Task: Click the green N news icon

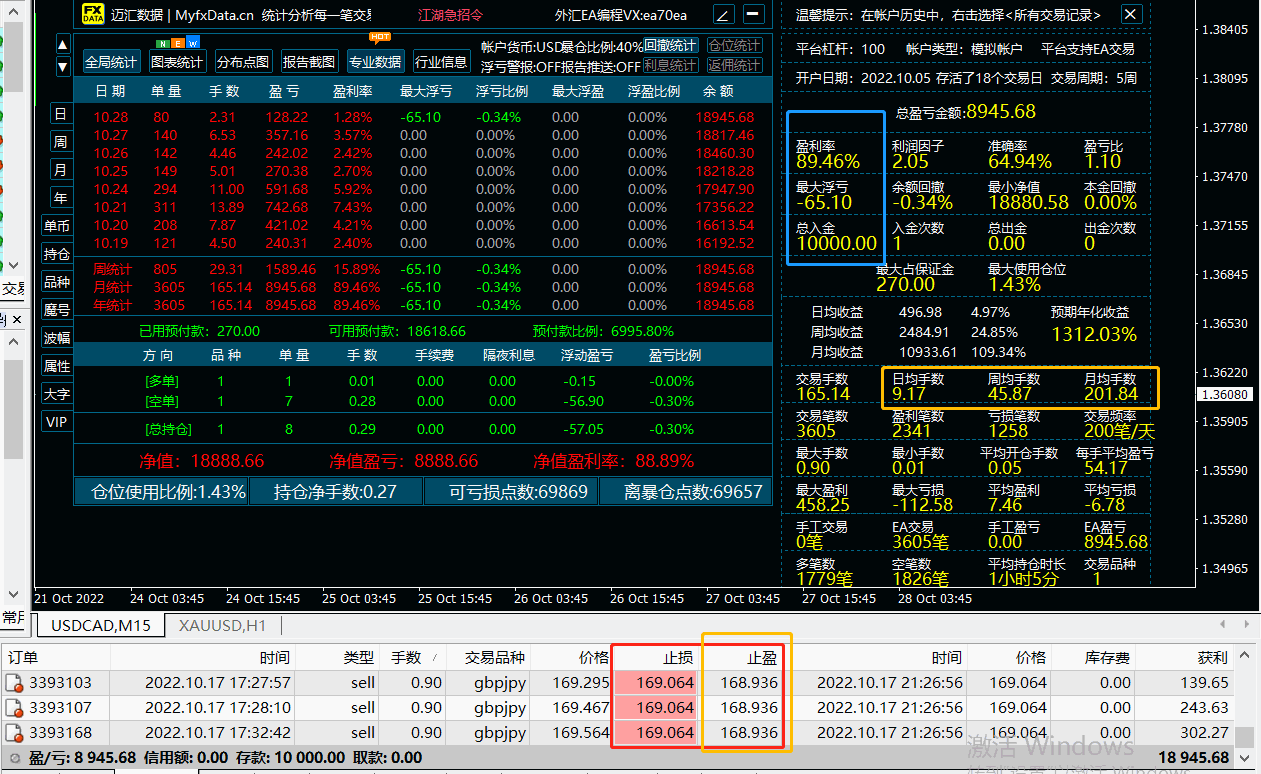Action: [x=162, y=44]
